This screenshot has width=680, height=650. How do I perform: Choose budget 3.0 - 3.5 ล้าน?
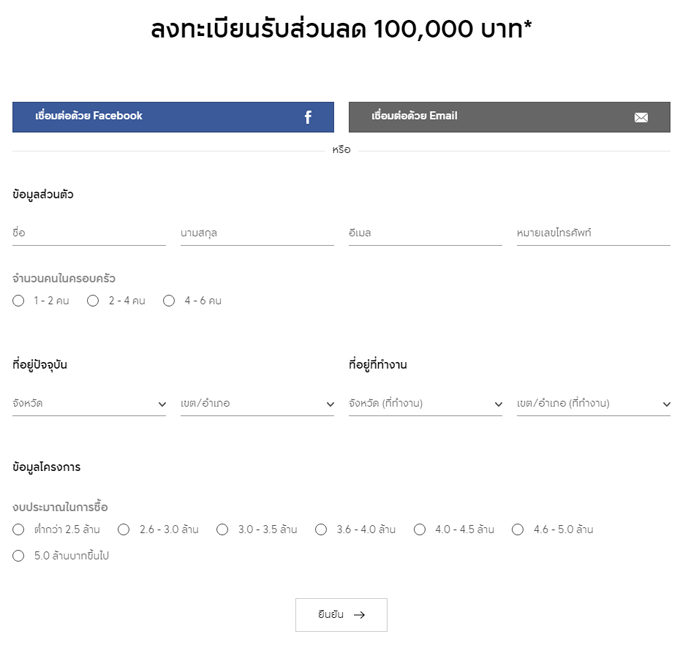click(222, 529)
